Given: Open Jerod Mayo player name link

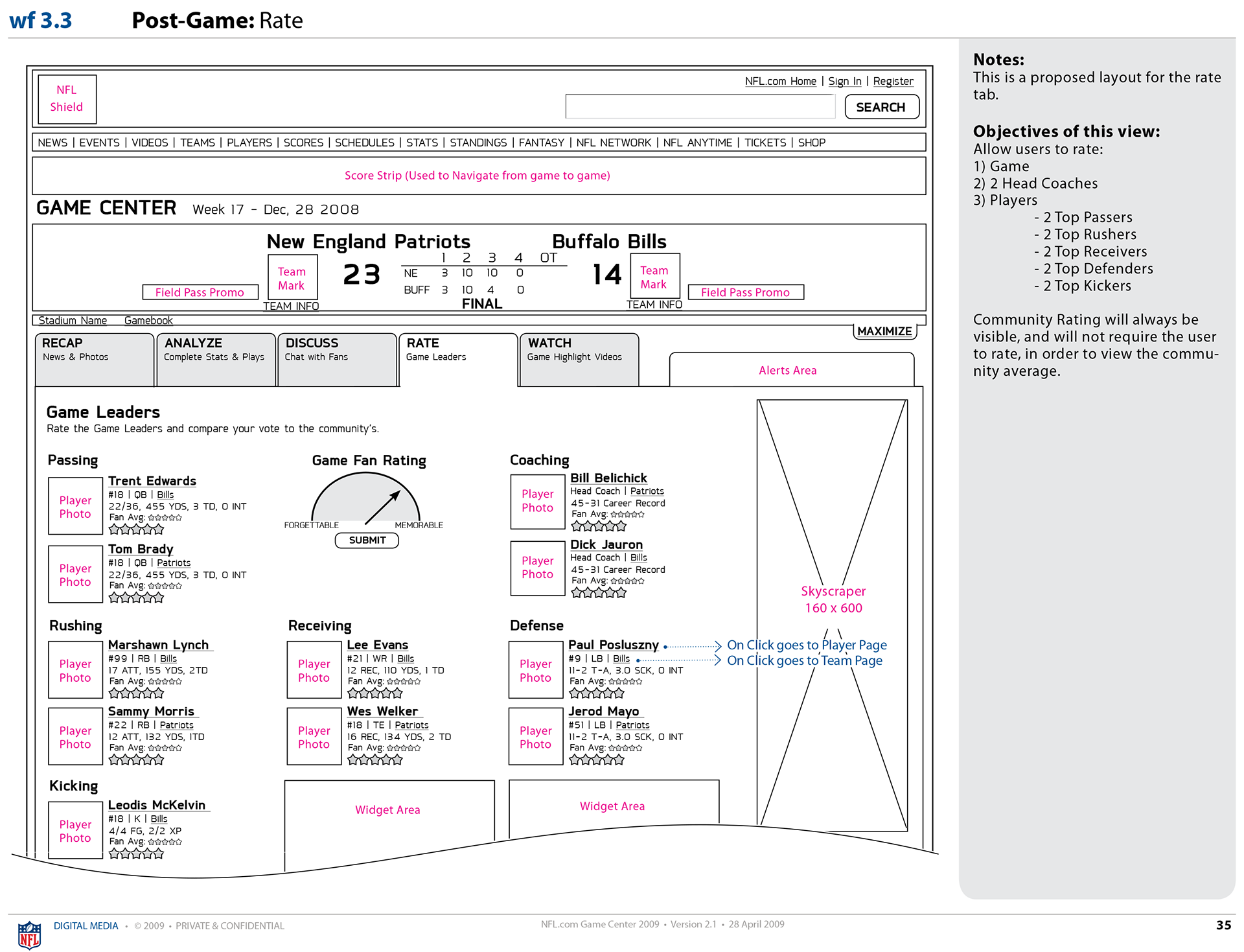Looking at the screenshot, I should [604, 712].
